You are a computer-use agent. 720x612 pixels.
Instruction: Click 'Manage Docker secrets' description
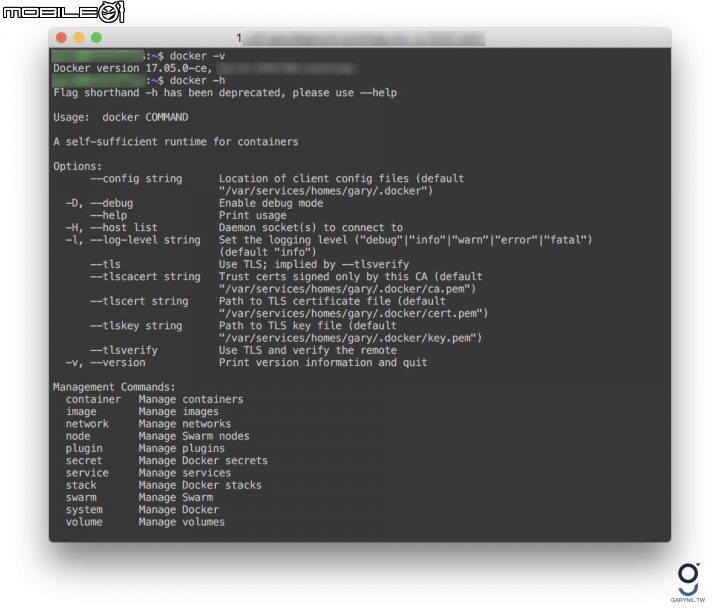[203, 460]
